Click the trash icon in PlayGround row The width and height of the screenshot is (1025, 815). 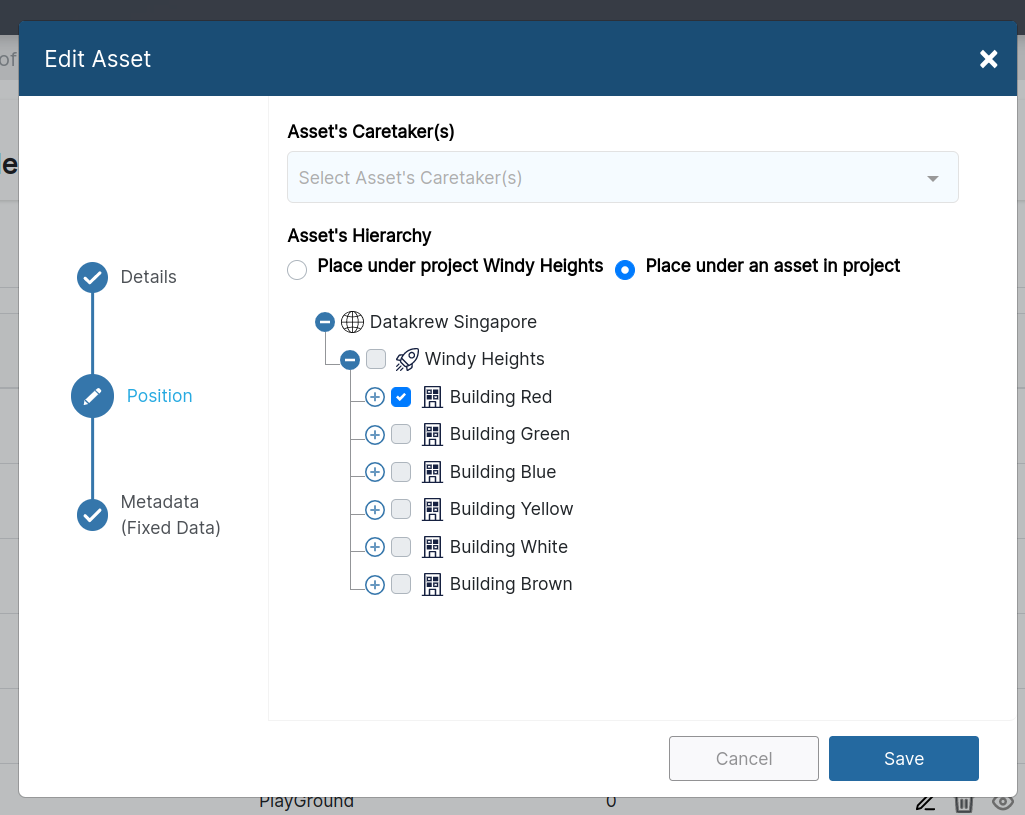coord(964,803)
